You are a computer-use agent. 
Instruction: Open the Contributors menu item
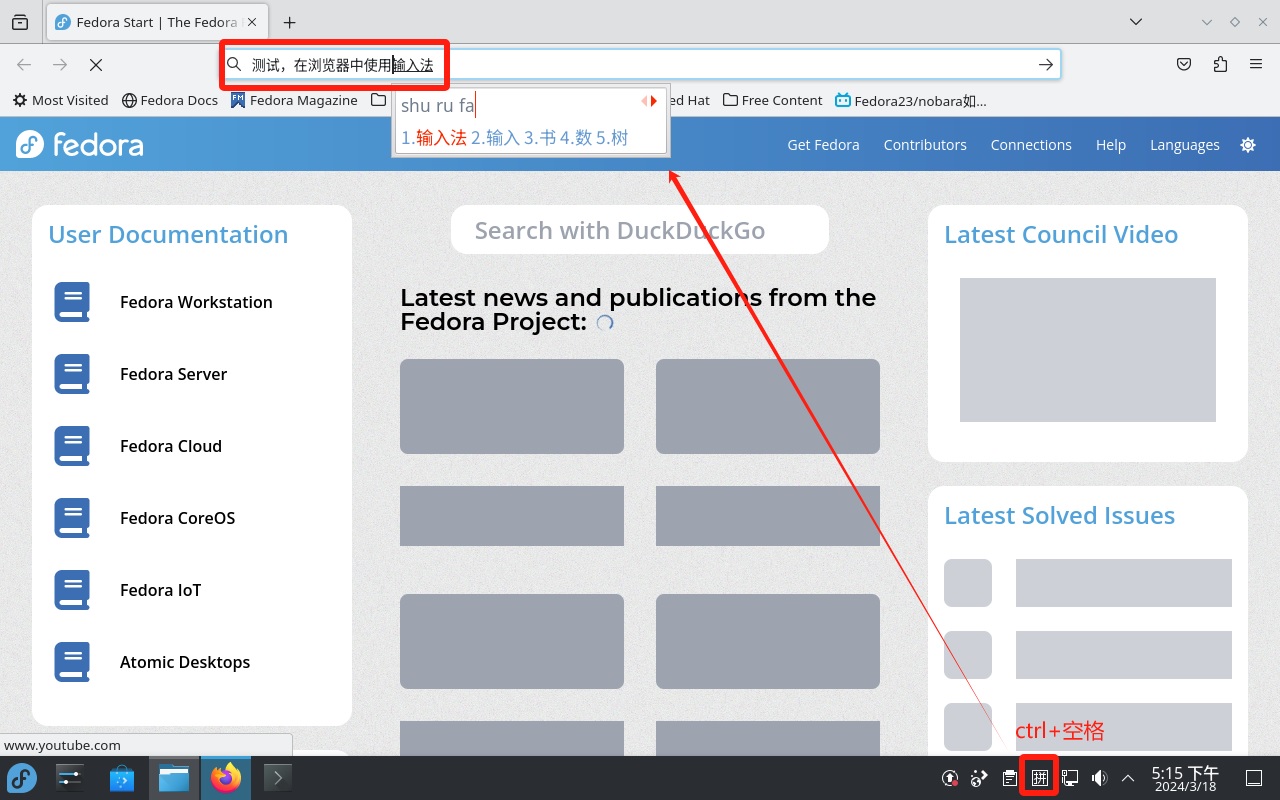coord(924,145)
